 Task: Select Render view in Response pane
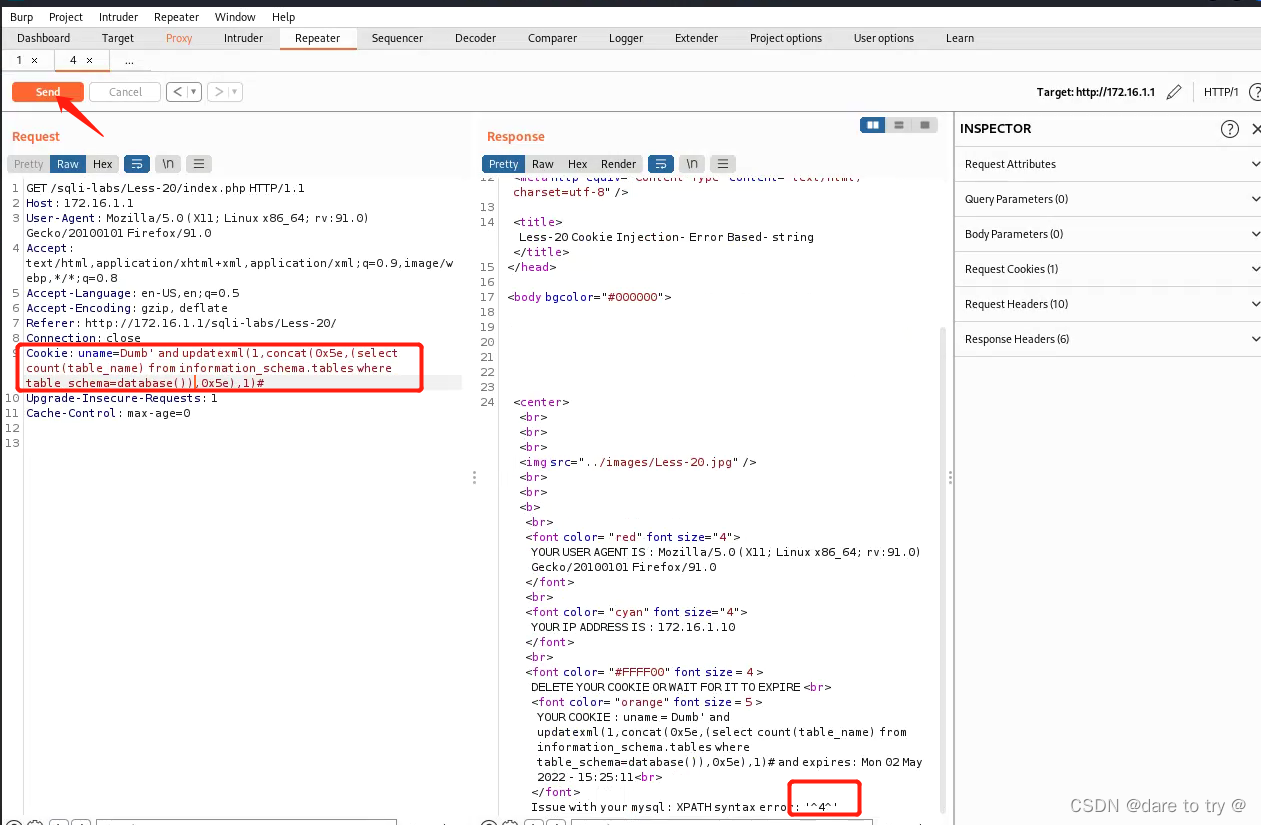[x=619, y=164]
